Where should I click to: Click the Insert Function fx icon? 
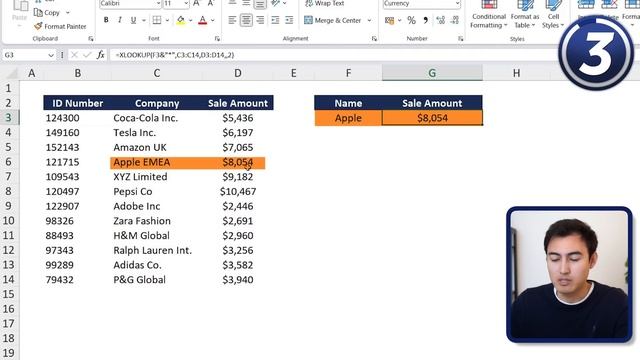click(100, 55)
